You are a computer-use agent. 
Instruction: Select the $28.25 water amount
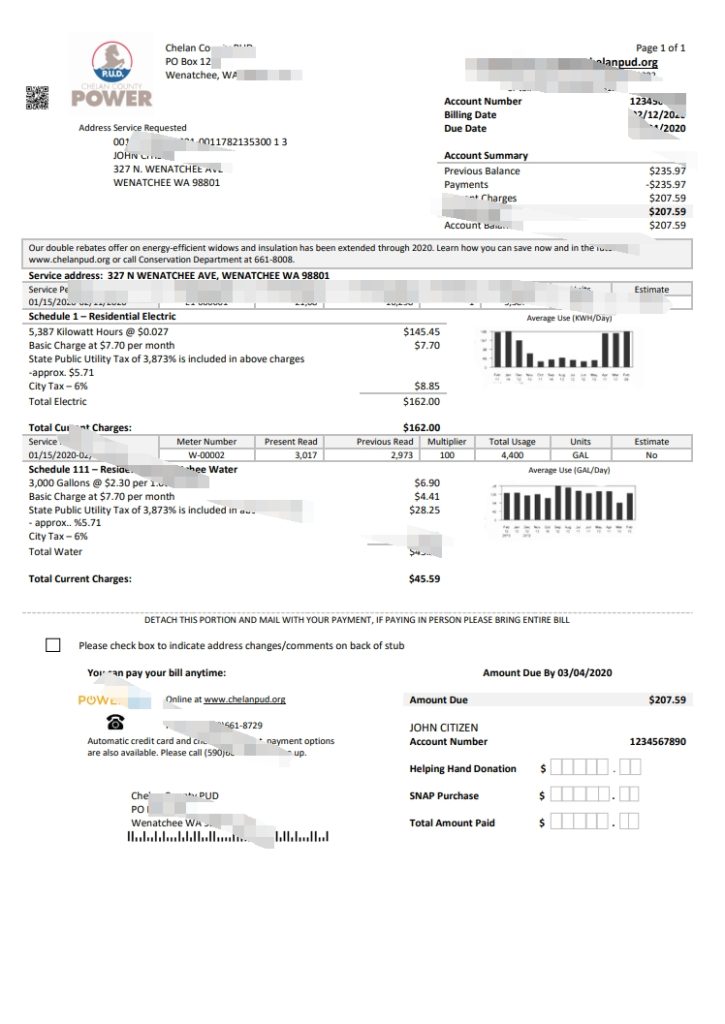coord(425,510)
